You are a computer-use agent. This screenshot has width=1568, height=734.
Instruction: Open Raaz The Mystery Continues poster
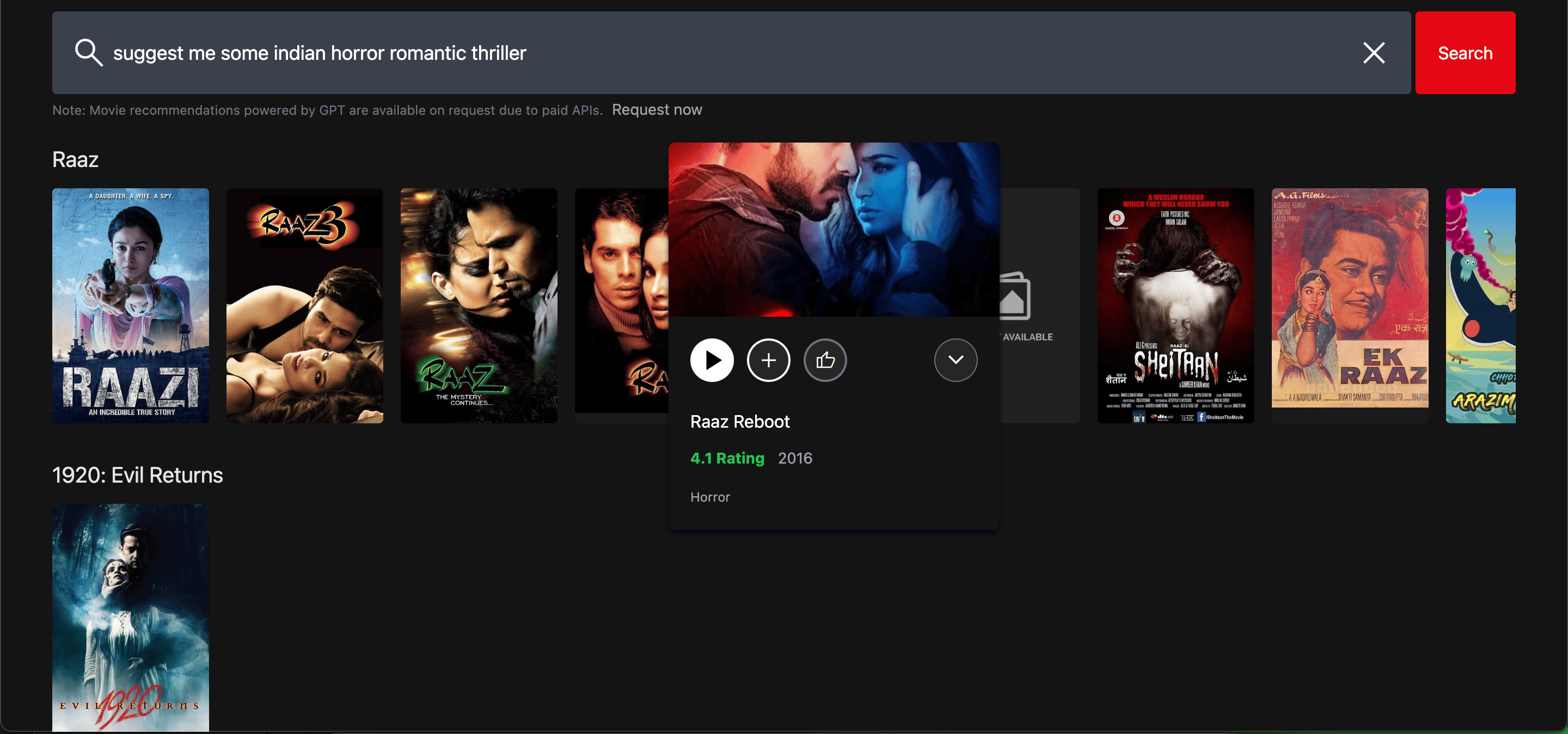coord(479,305)
